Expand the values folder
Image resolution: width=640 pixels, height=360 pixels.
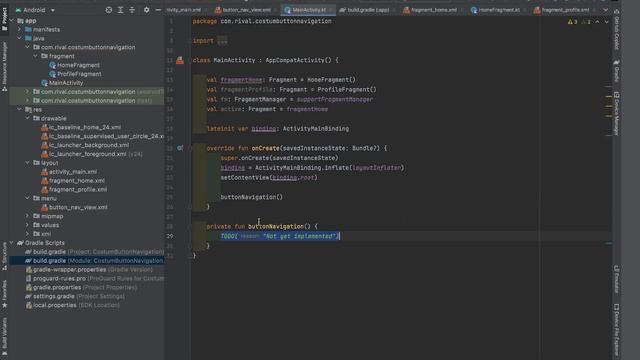click(27, 225)
